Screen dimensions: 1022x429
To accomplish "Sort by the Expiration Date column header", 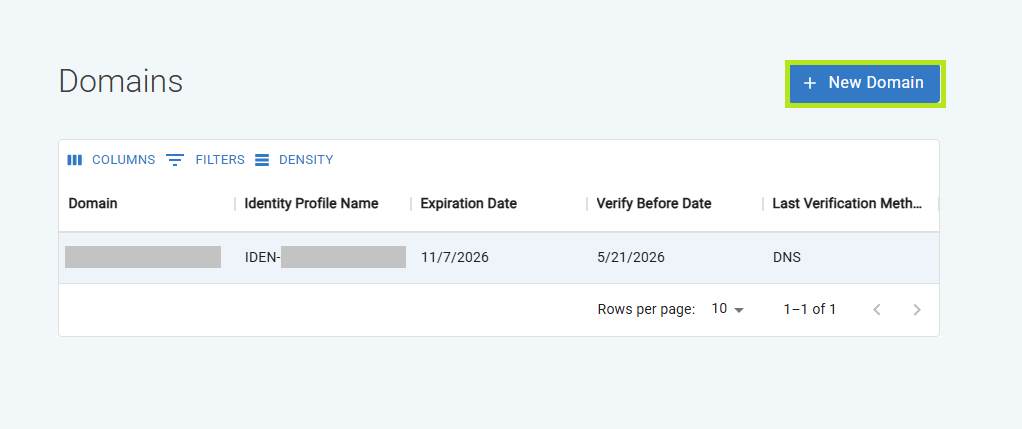I will coord(469,203).
